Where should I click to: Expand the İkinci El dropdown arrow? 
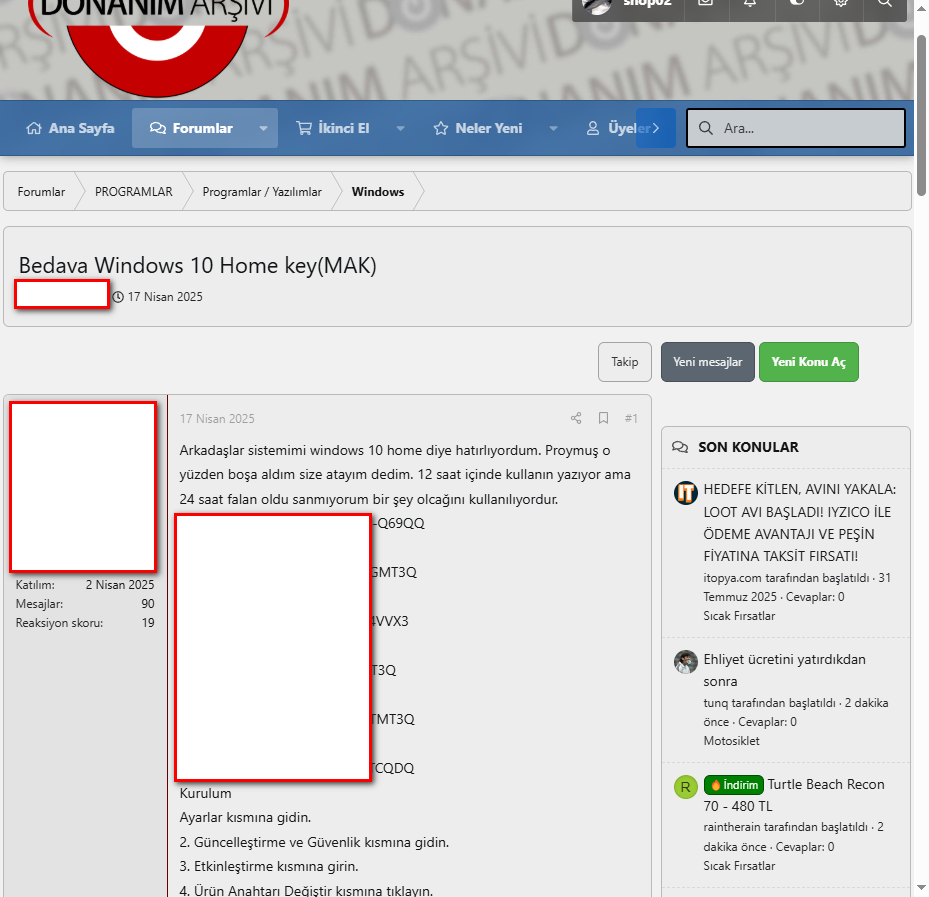[401, 128]
